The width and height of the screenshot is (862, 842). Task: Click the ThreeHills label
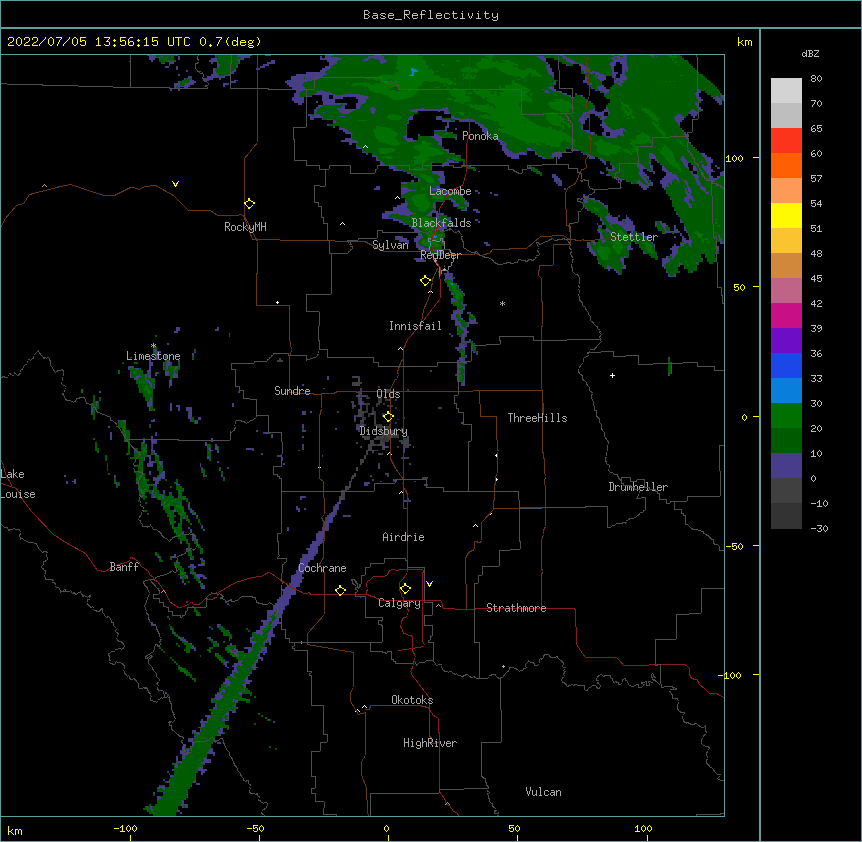537,418
